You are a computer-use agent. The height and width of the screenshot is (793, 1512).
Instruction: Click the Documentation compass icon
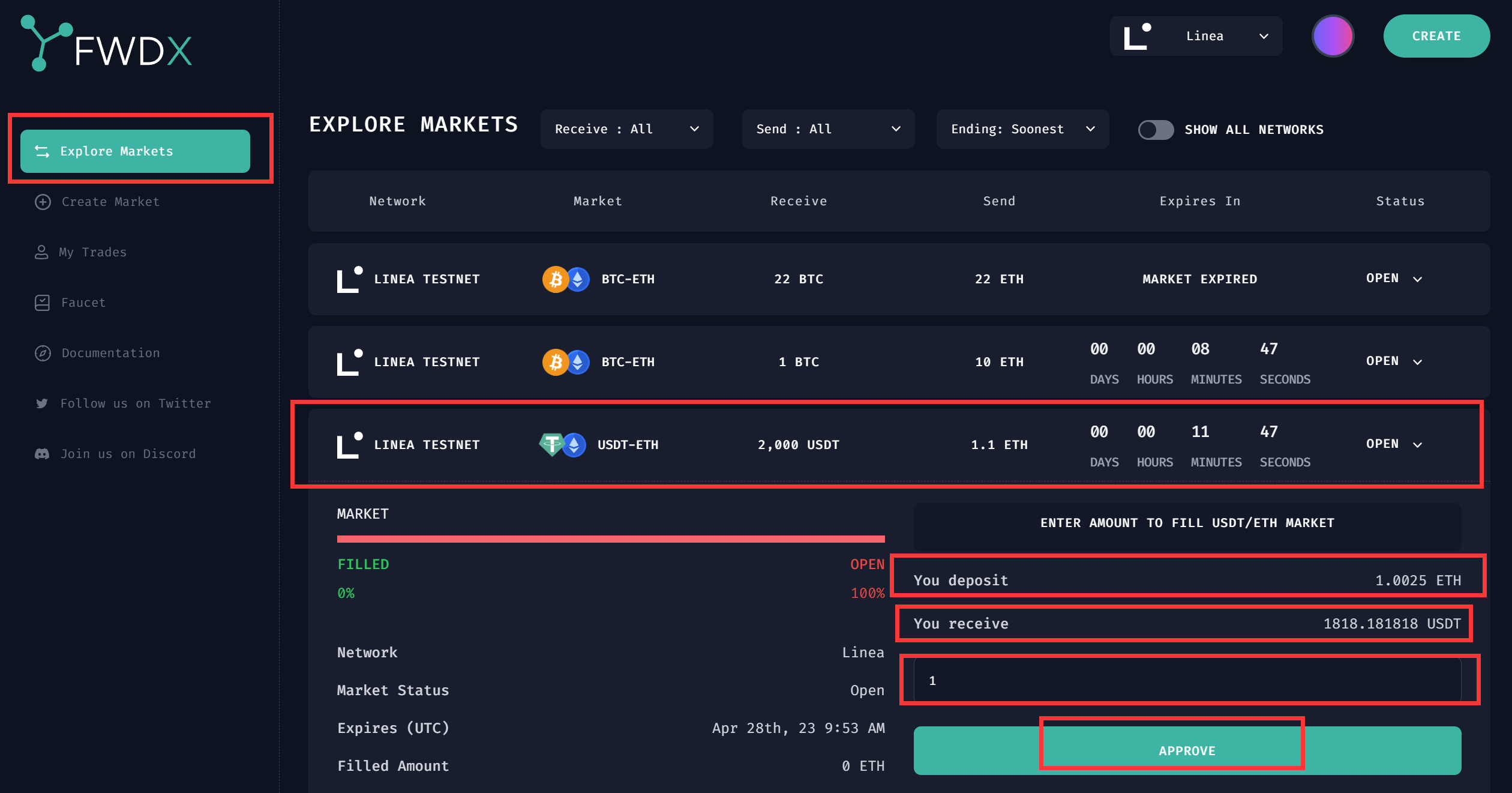pos(43,353)
